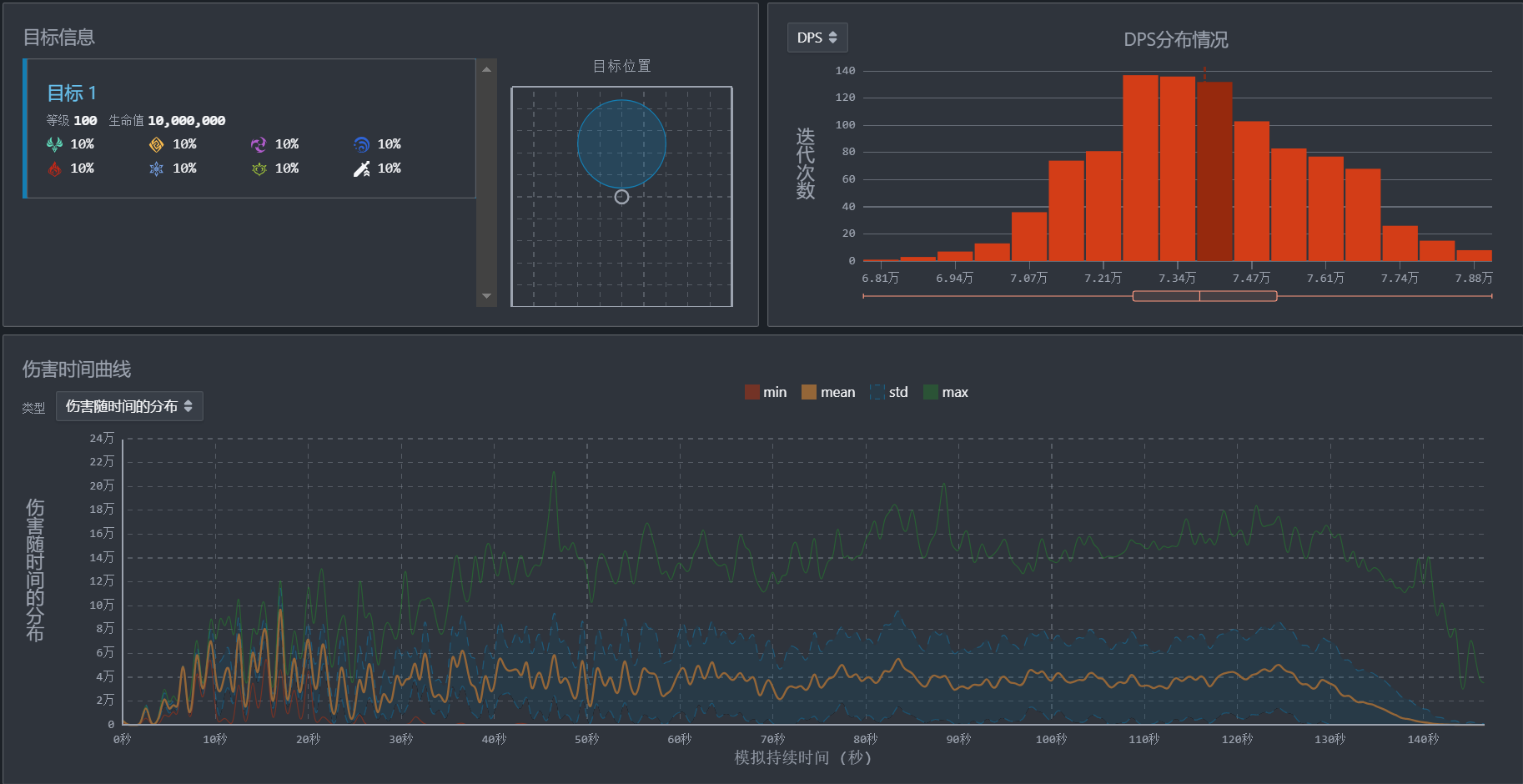Click the highlighted dark red histogram bar

[1214, 171]
